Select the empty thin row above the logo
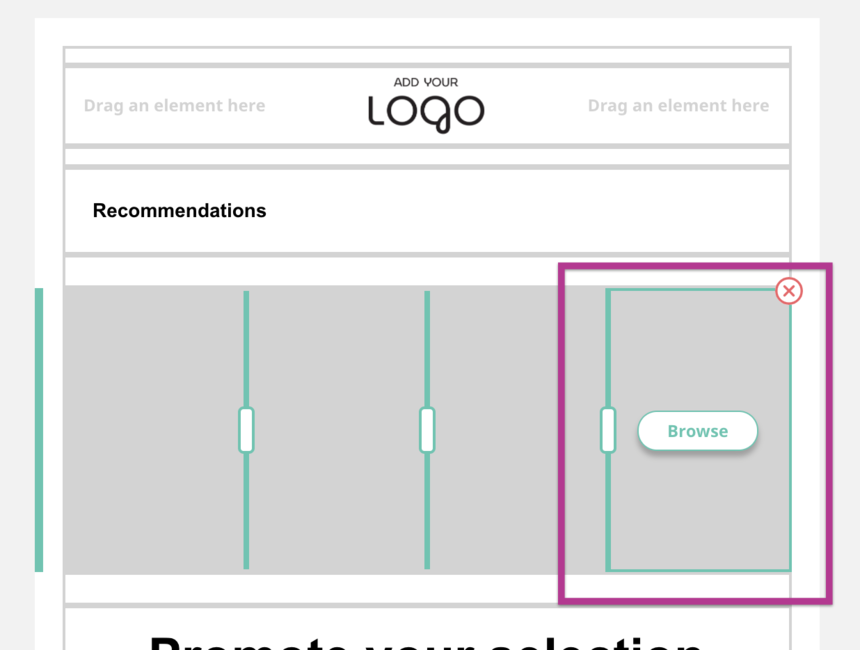This screenshot has width=860, height=650. [x=426, y=55]
